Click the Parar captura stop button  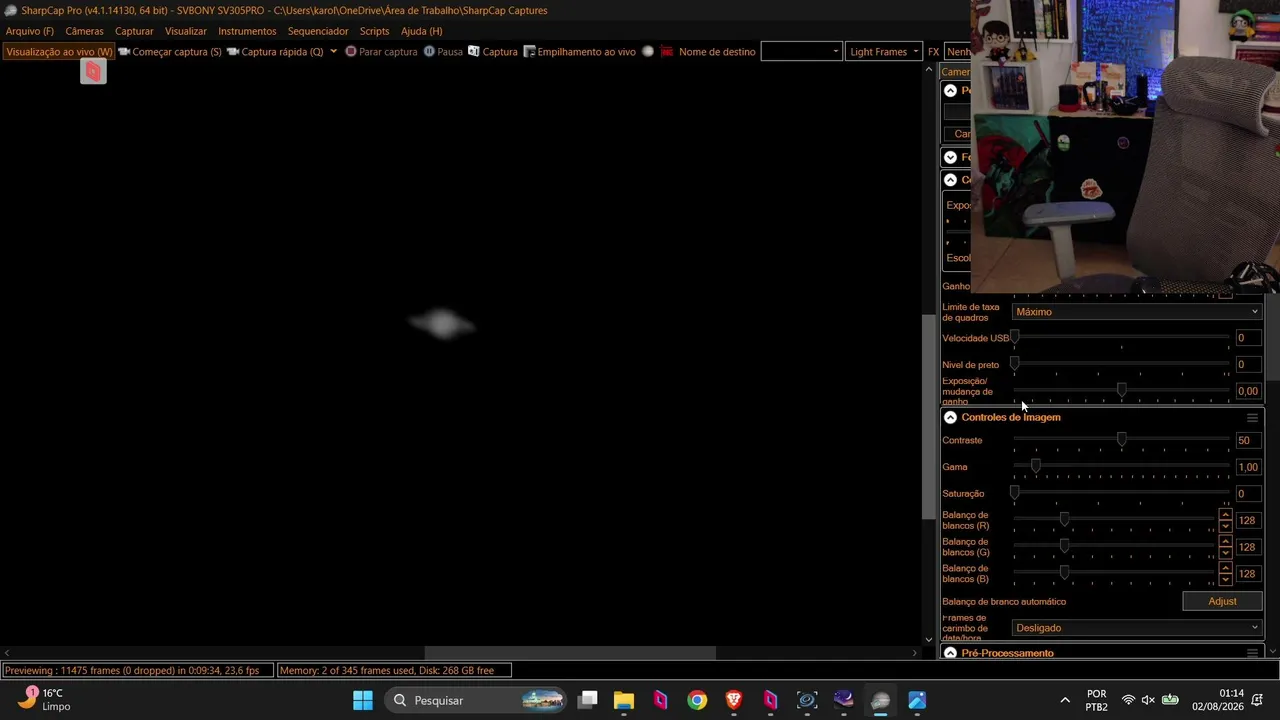[x=381, y=51]
